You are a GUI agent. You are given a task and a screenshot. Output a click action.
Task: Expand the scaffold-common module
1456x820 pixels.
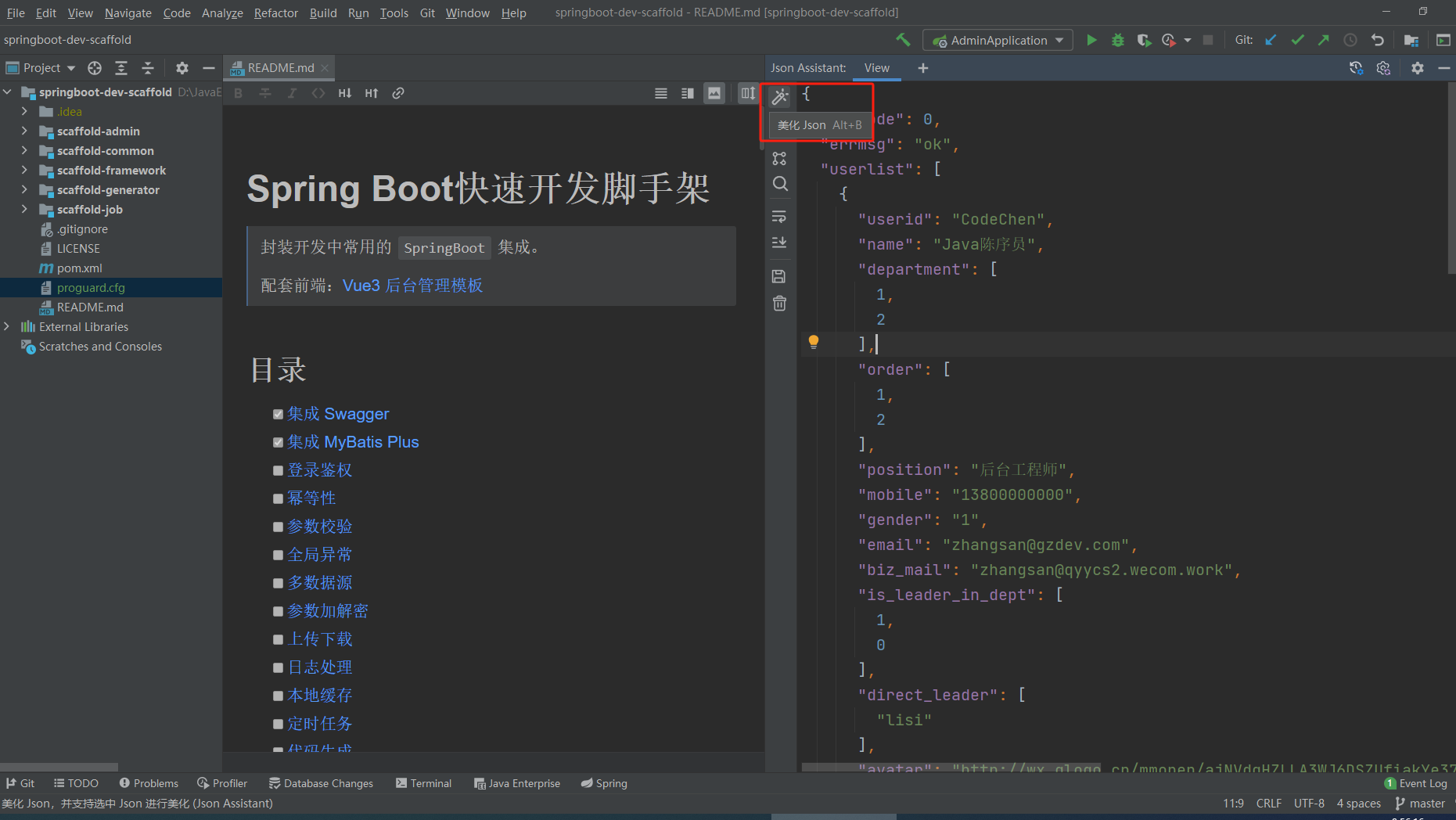(24, 150)
